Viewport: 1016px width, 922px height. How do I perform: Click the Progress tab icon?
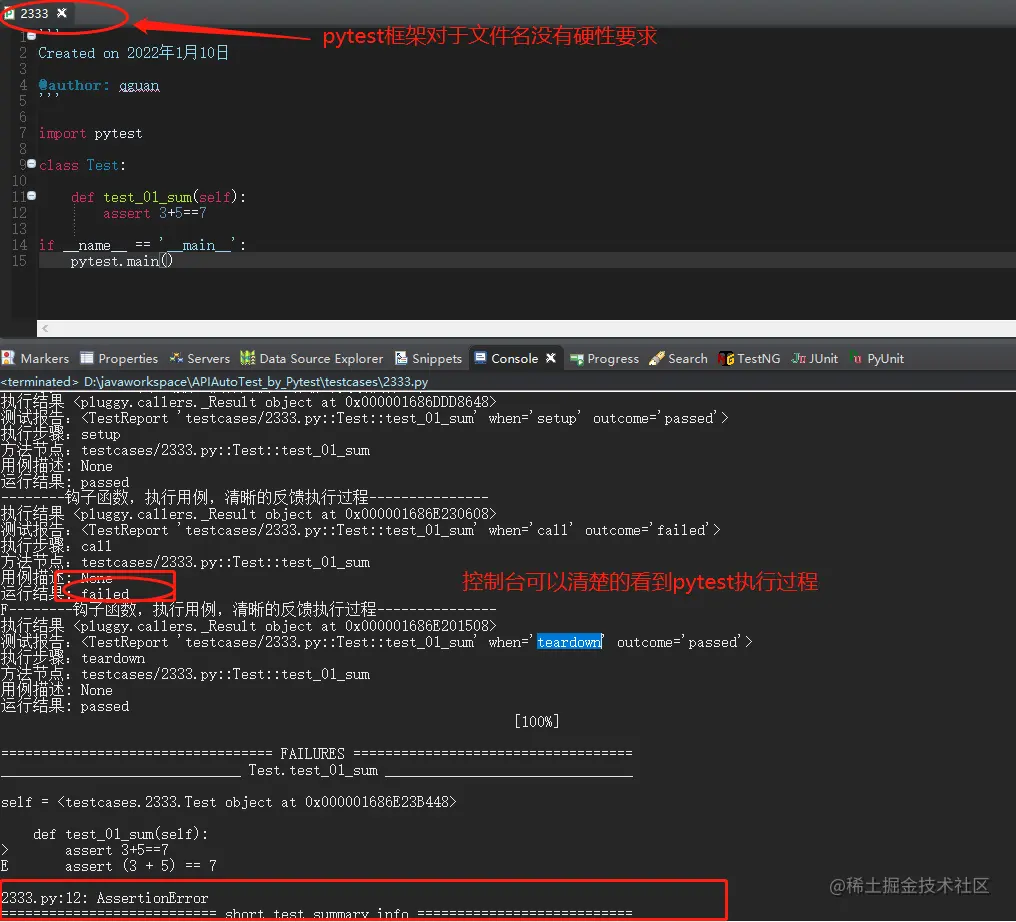tap(577, 359)
